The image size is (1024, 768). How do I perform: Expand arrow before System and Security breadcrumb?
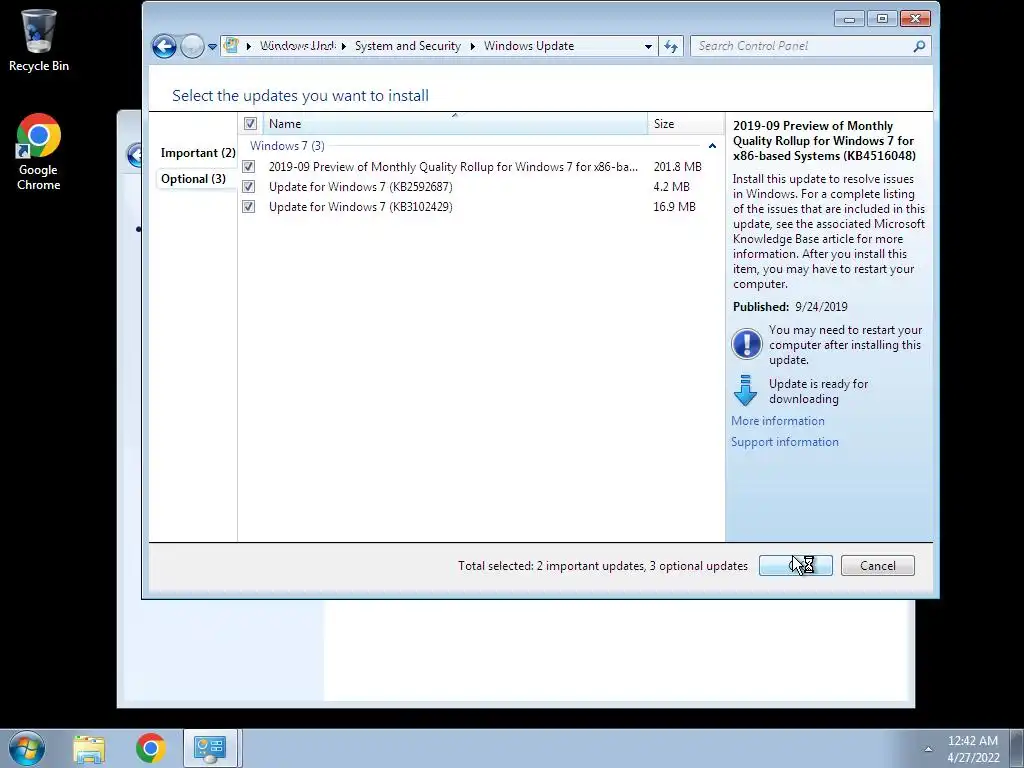pos(344,46)
